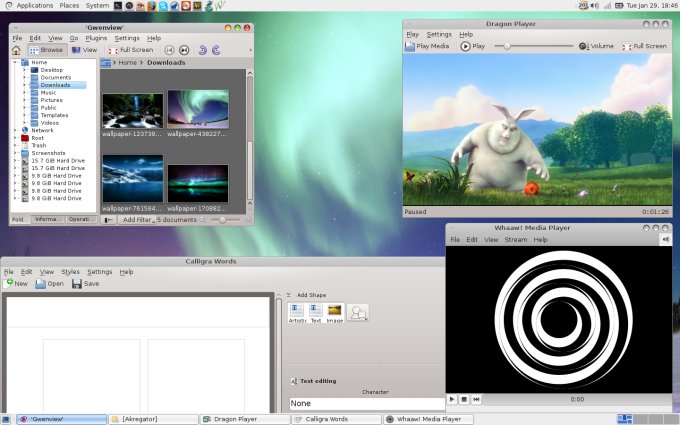Viewport: 680px width, 425px height.
Task: Click the New document icon in Calligra Words
Action: pos(8,283)
